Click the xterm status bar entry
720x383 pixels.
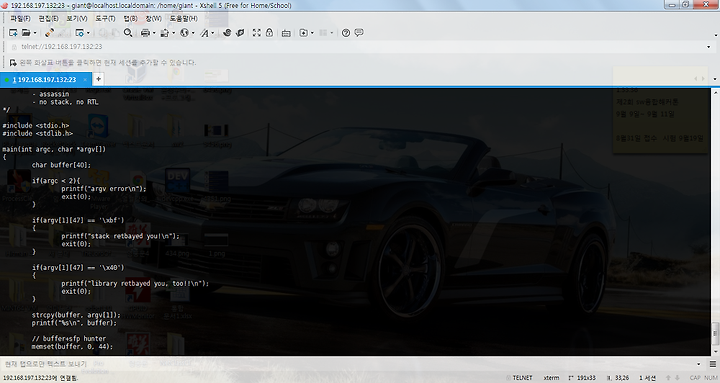point(551,378)
